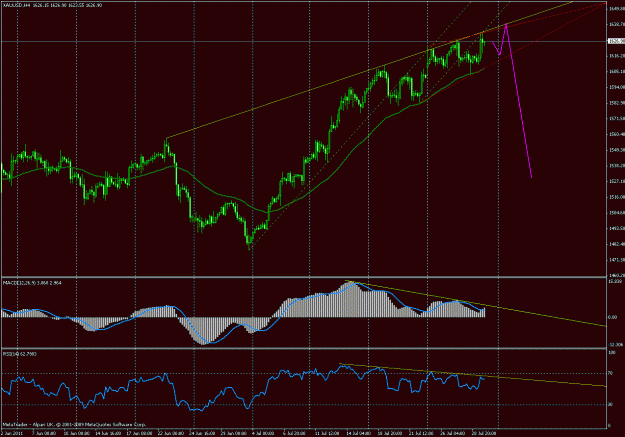Click the 4 Jul 00:00 time axis label
This screenshot has width=625, height=437.
(x=263, y=433)
